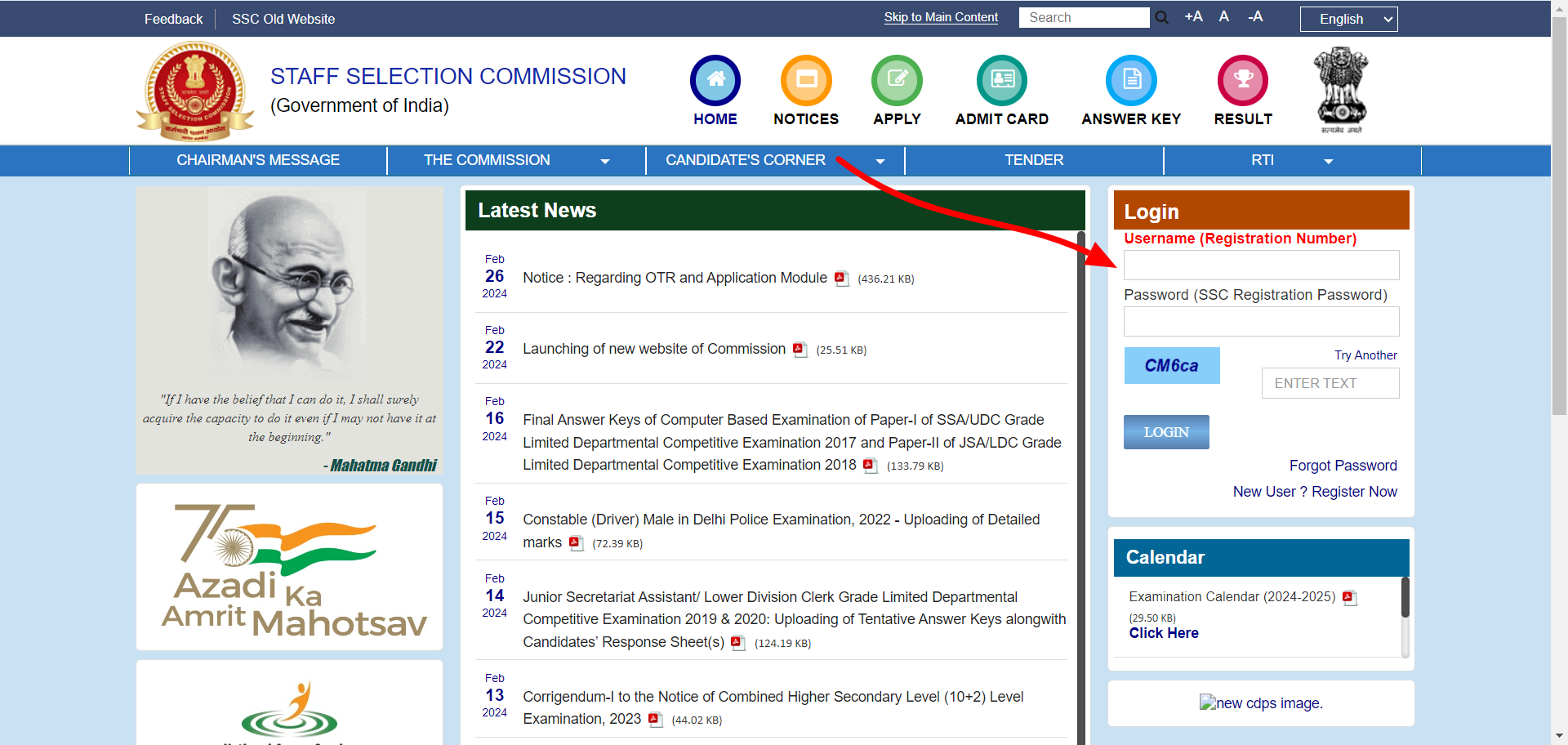Image resolution: width=1568 pixels, height=745 pixels.
Task: Open Constable (Driver) Male Delhi Police news
Action: (x=781, y=531)
